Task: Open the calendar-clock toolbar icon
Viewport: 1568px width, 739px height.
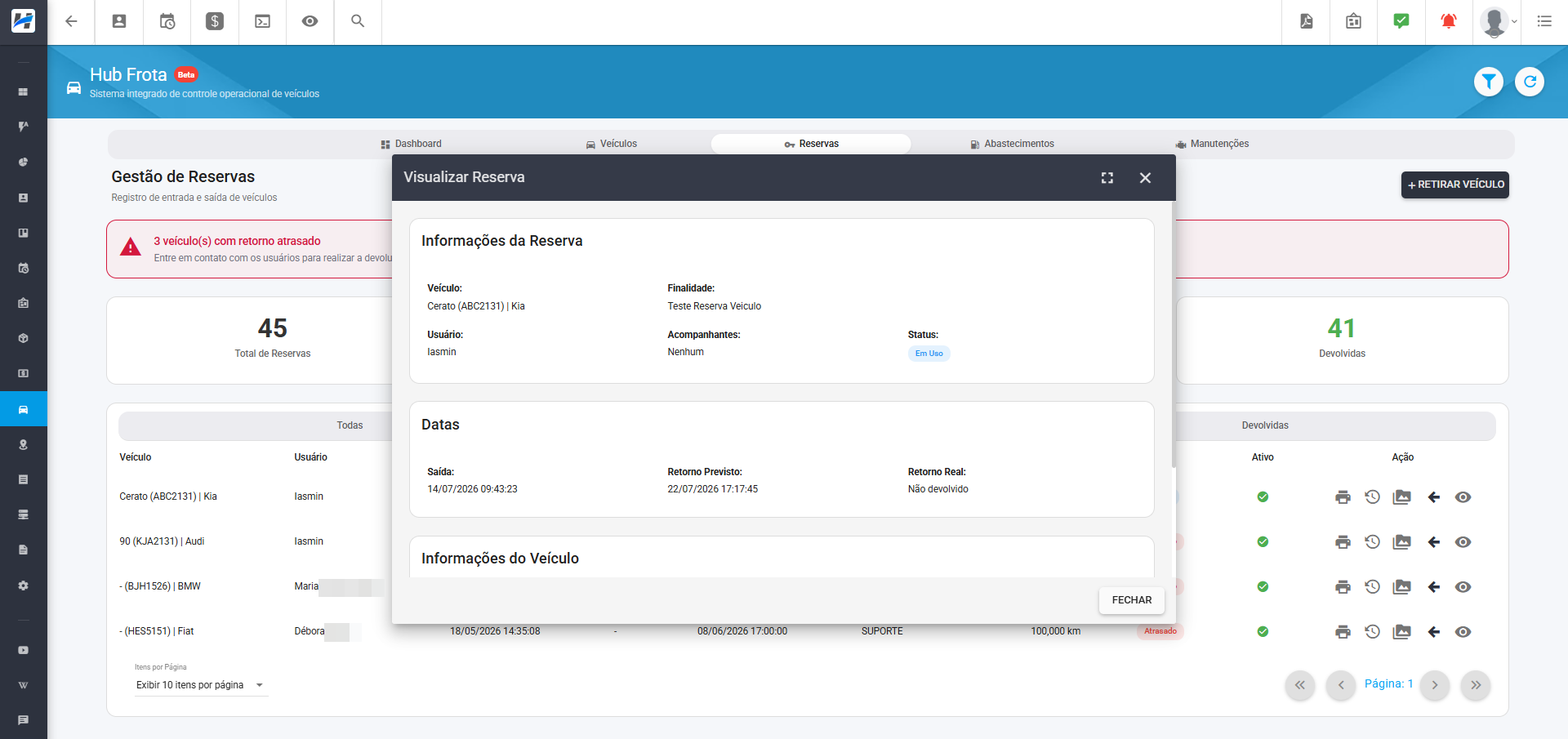Action: 167,21
